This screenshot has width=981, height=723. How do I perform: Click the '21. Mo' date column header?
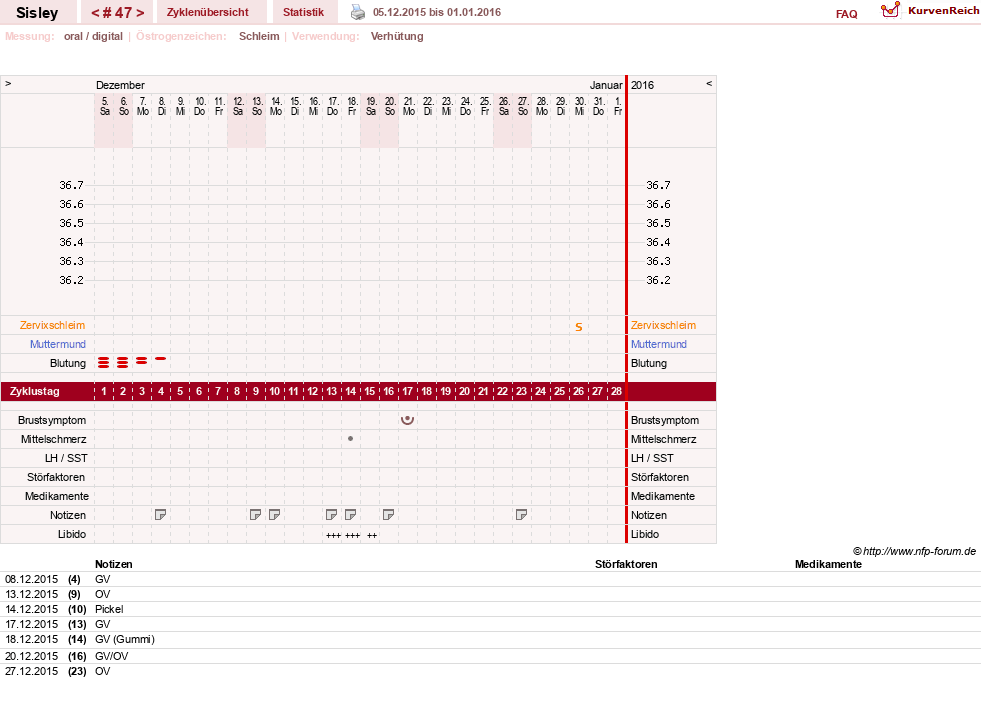(x=409, y=106)
